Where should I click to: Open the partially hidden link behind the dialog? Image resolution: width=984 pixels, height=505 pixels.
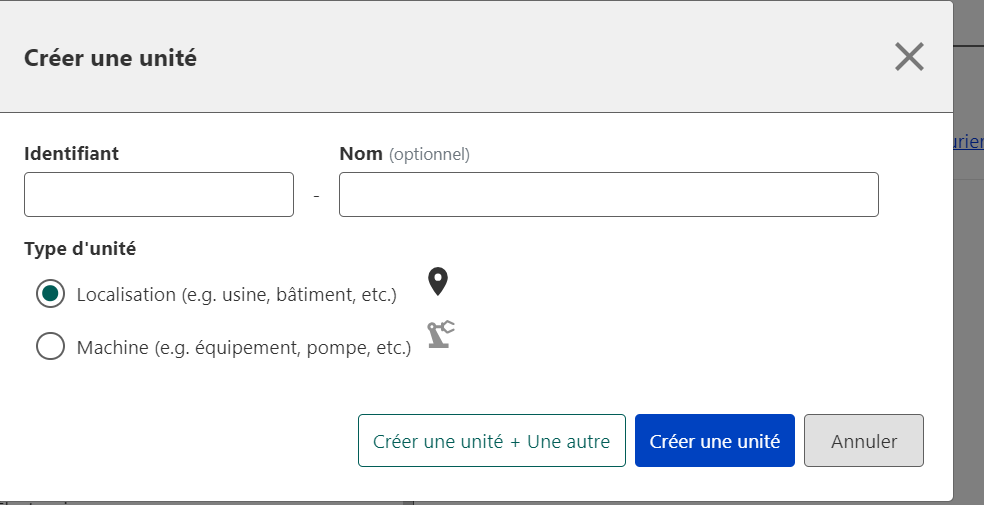[968, 142]
